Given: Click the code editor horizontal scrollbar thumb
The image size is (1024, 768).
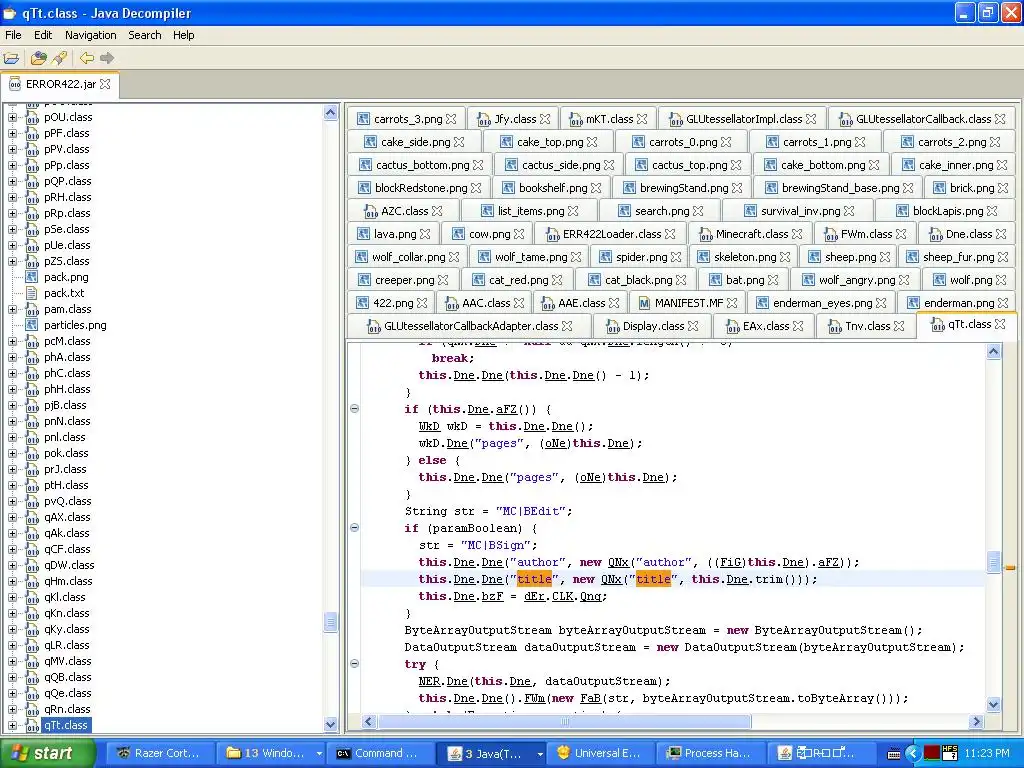Looking at the screenshot, I should [x=565, y=722].
